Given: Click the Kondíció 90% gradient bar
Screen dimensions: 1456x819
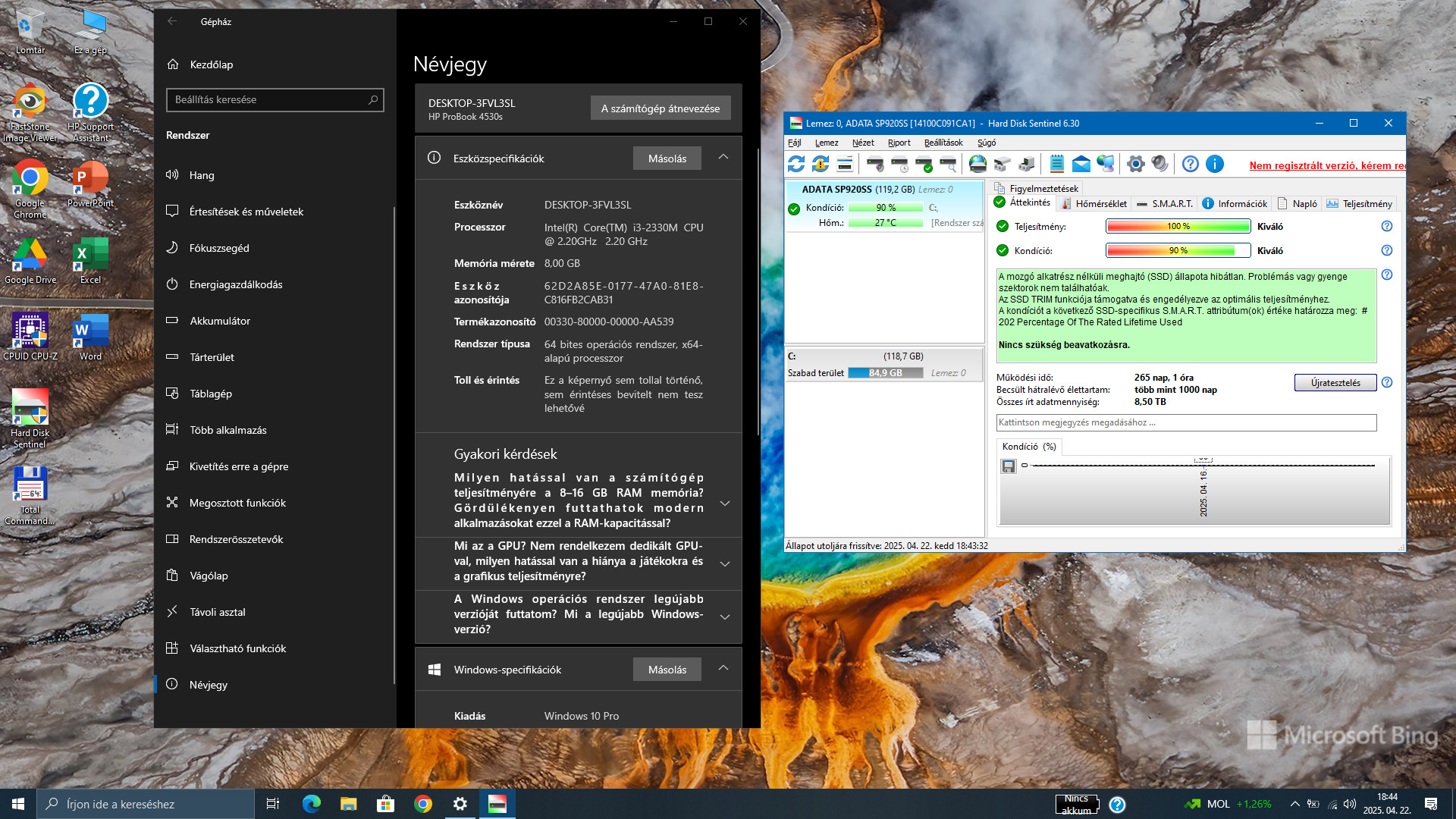Looking at the screenshot, I should (x=1177, y=250).
